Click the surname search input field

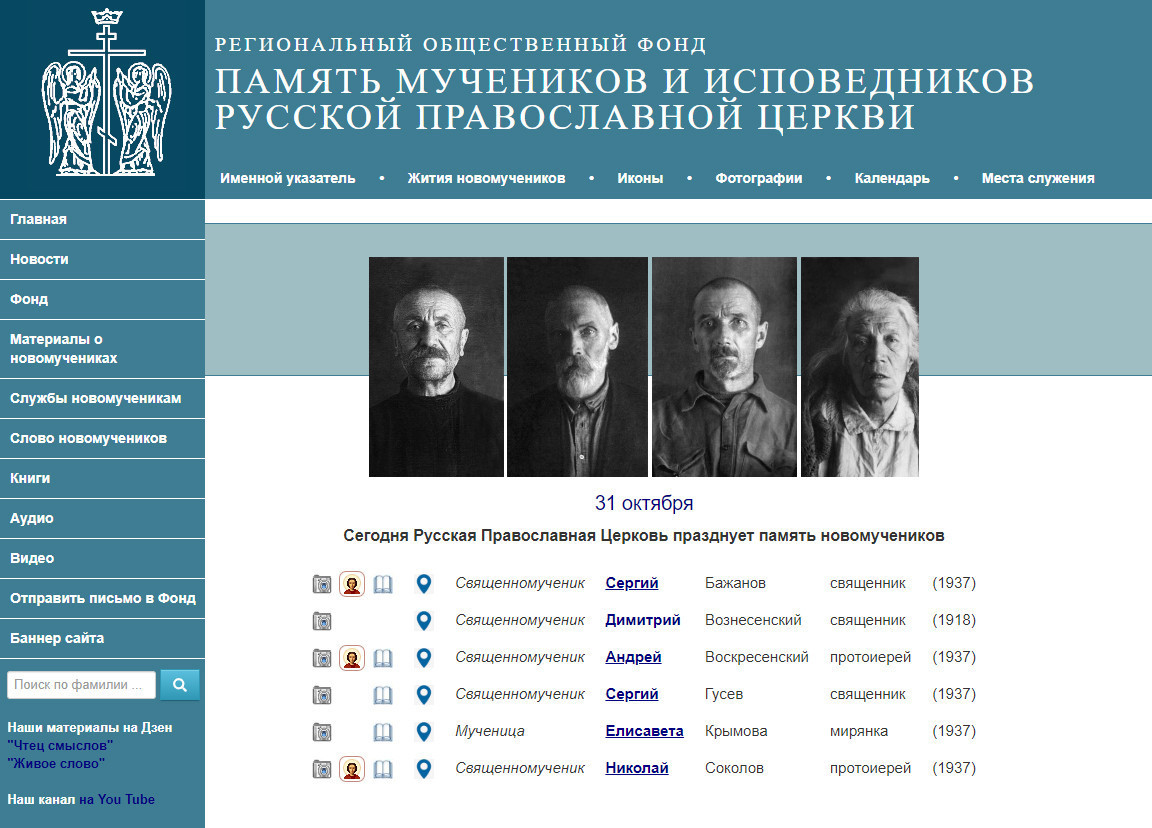pos(82,685)
